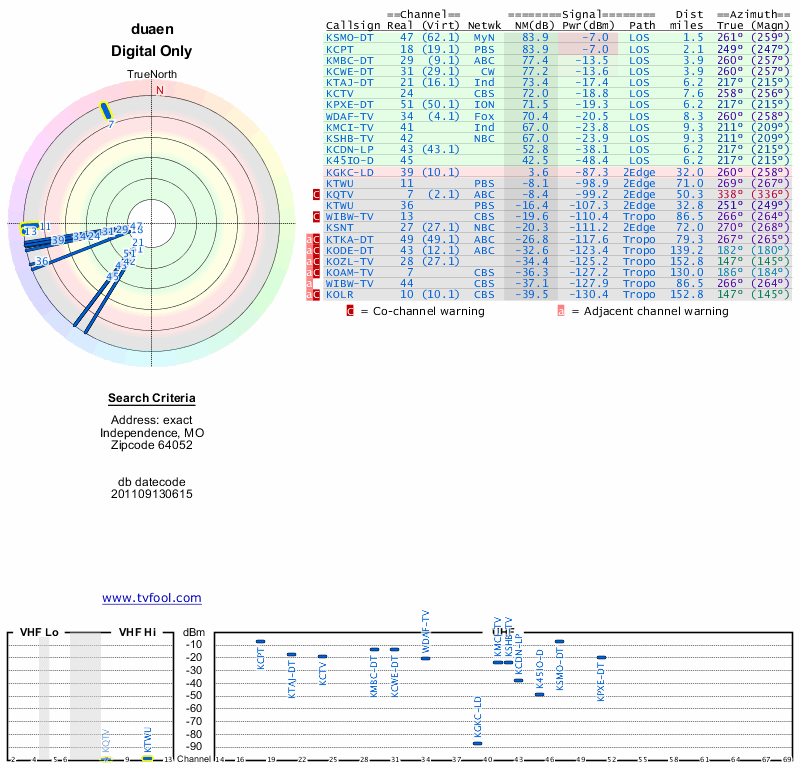The image size is (800, 768).
Task: Click the KTWU marker in the VHF Hi chart
Action: (x=147, y=759)
